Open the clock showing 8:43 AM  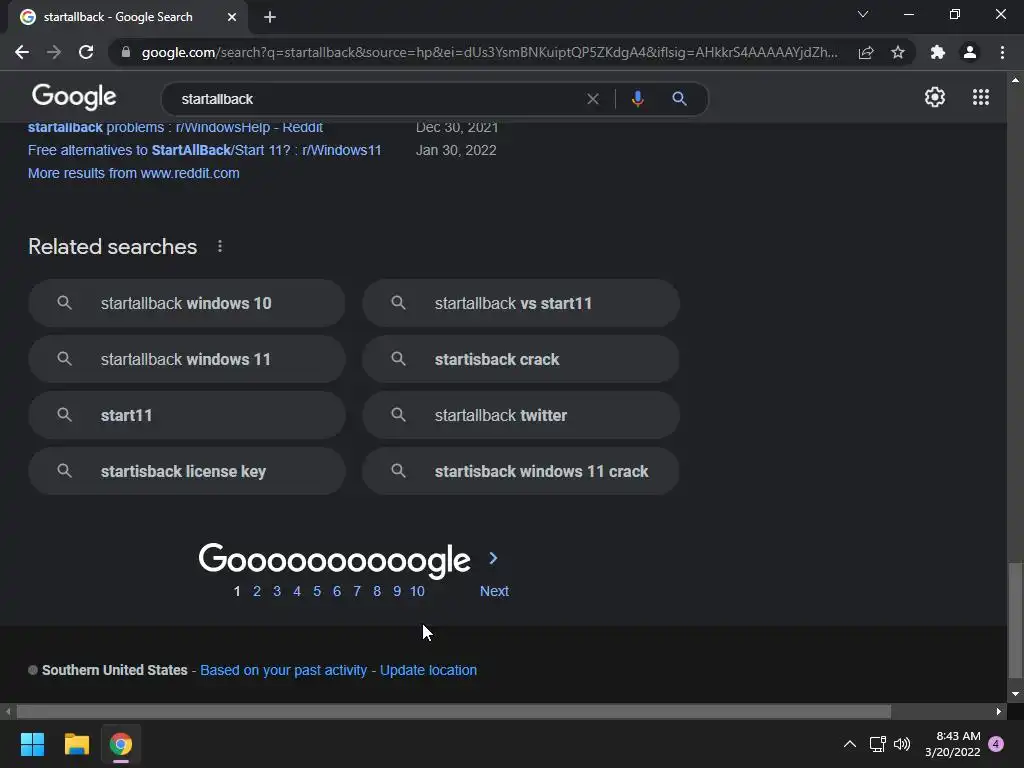click(953, 744)
